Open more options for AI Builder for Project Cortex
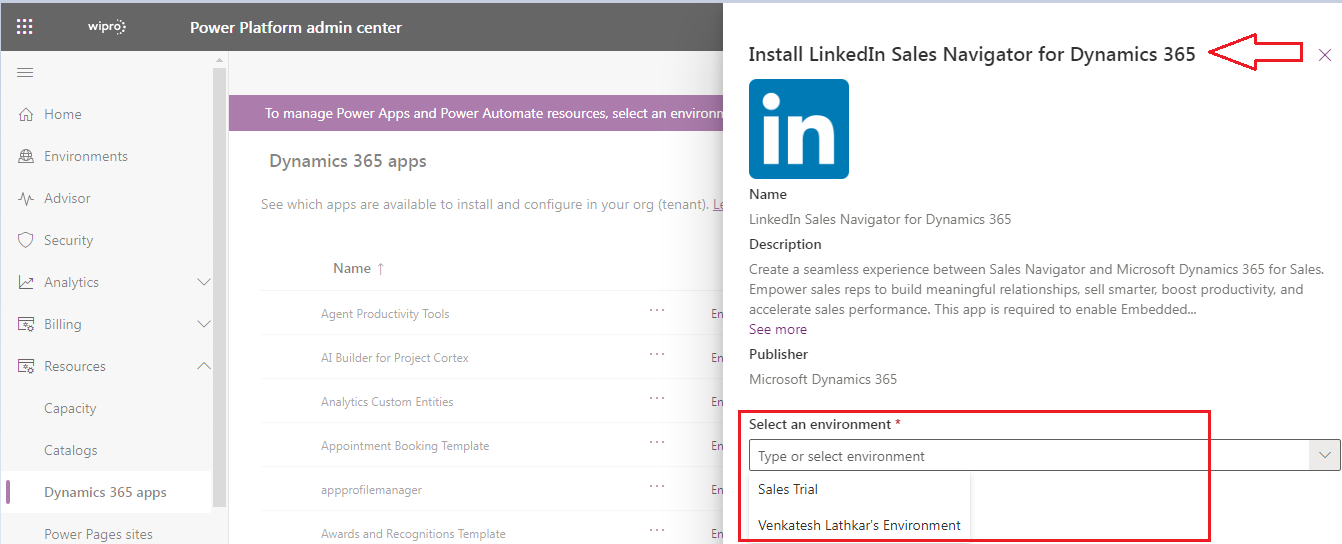This screenshot has width=1342, height=544. (657, 354)
